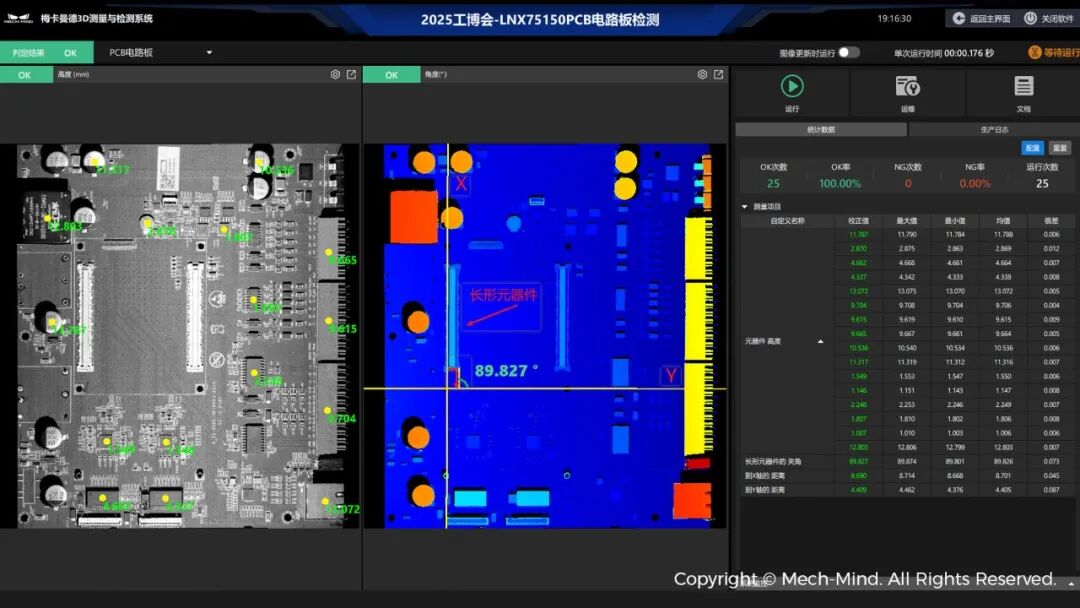The height and width of the screenshot is (608, 1080).
Task: Open settings gear for angle (角度) view
Action: tap(702, 75)
